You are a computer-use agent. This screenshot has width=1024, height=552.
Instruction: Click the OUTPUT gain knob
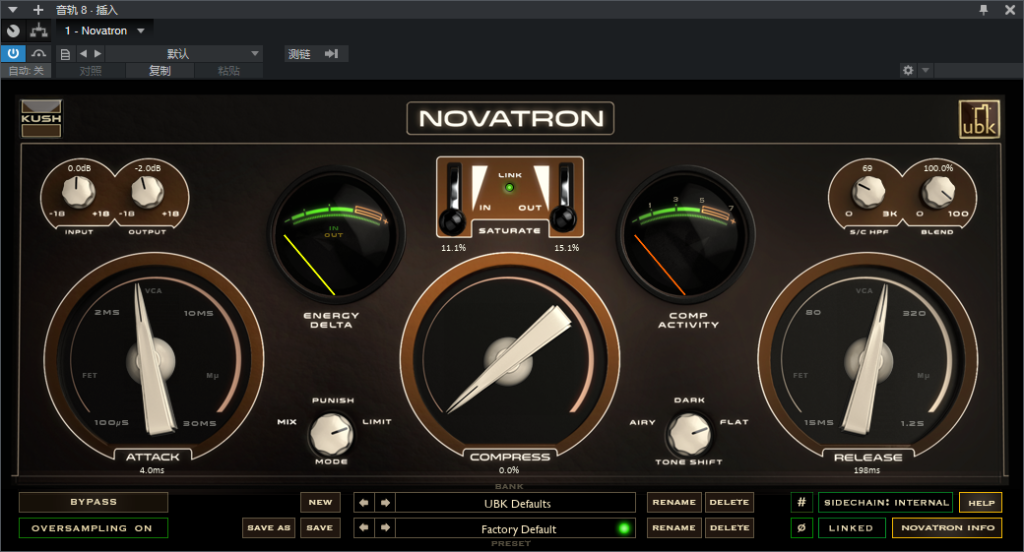147,193
